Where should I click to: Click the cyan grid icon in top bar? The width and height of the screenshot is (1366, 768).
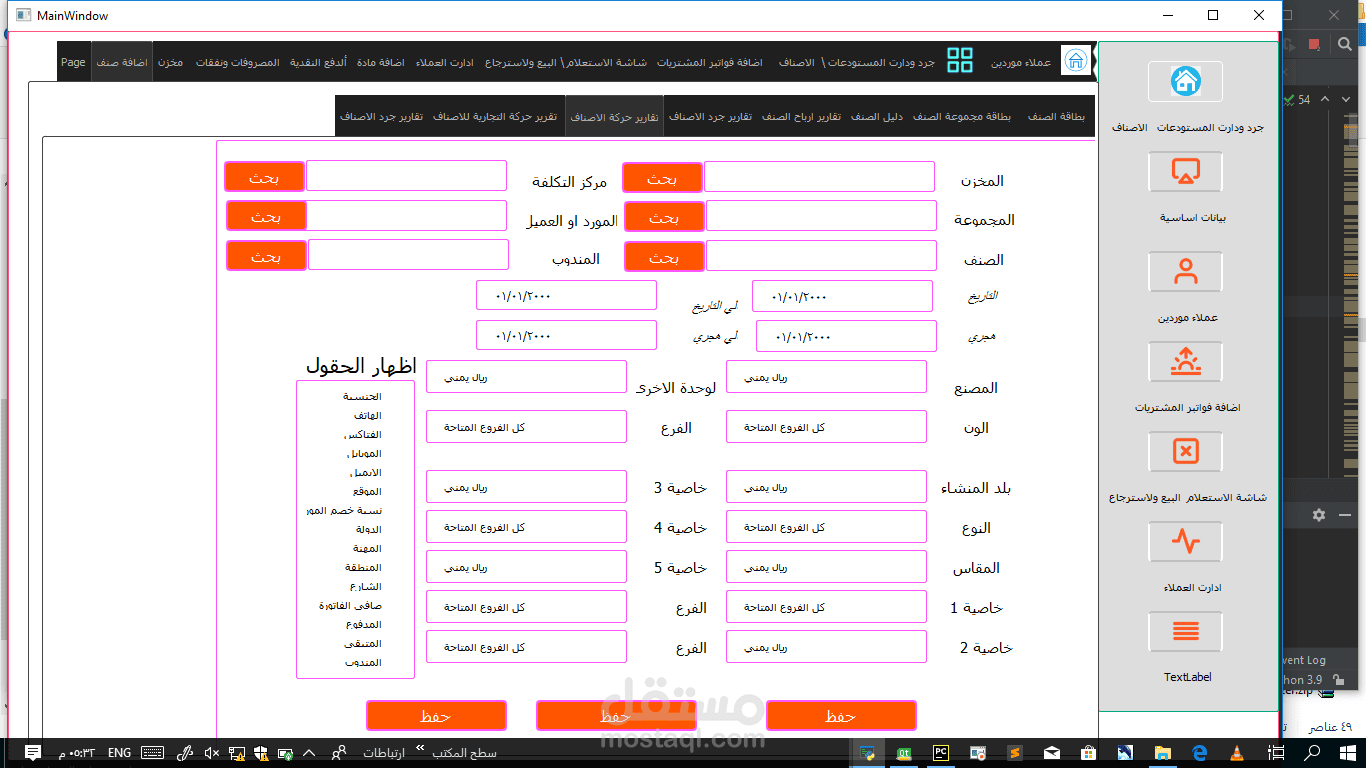pos(960,61)
